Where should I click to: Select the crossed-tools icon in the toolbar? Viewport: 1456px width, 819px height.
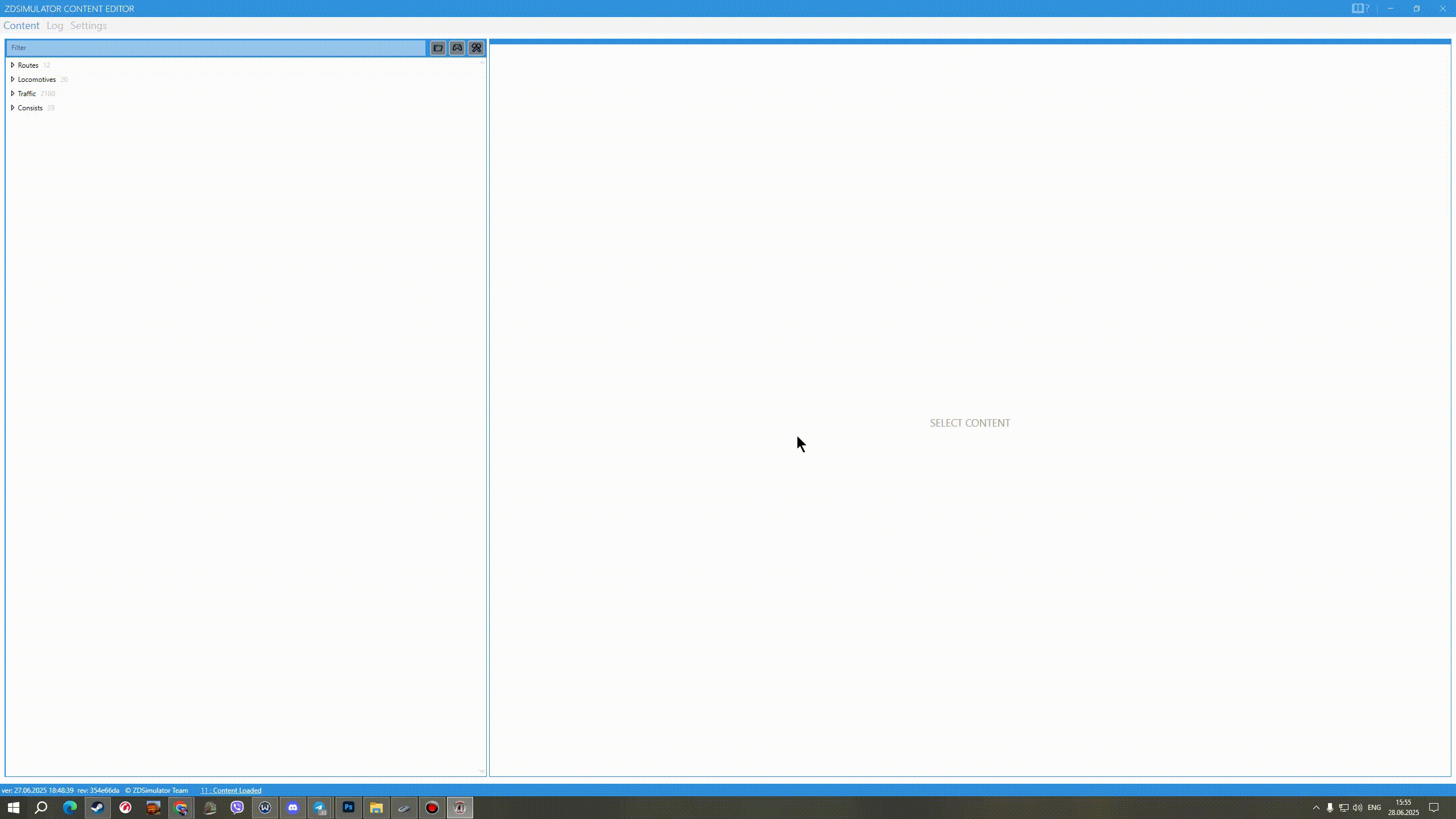[475, 48]
